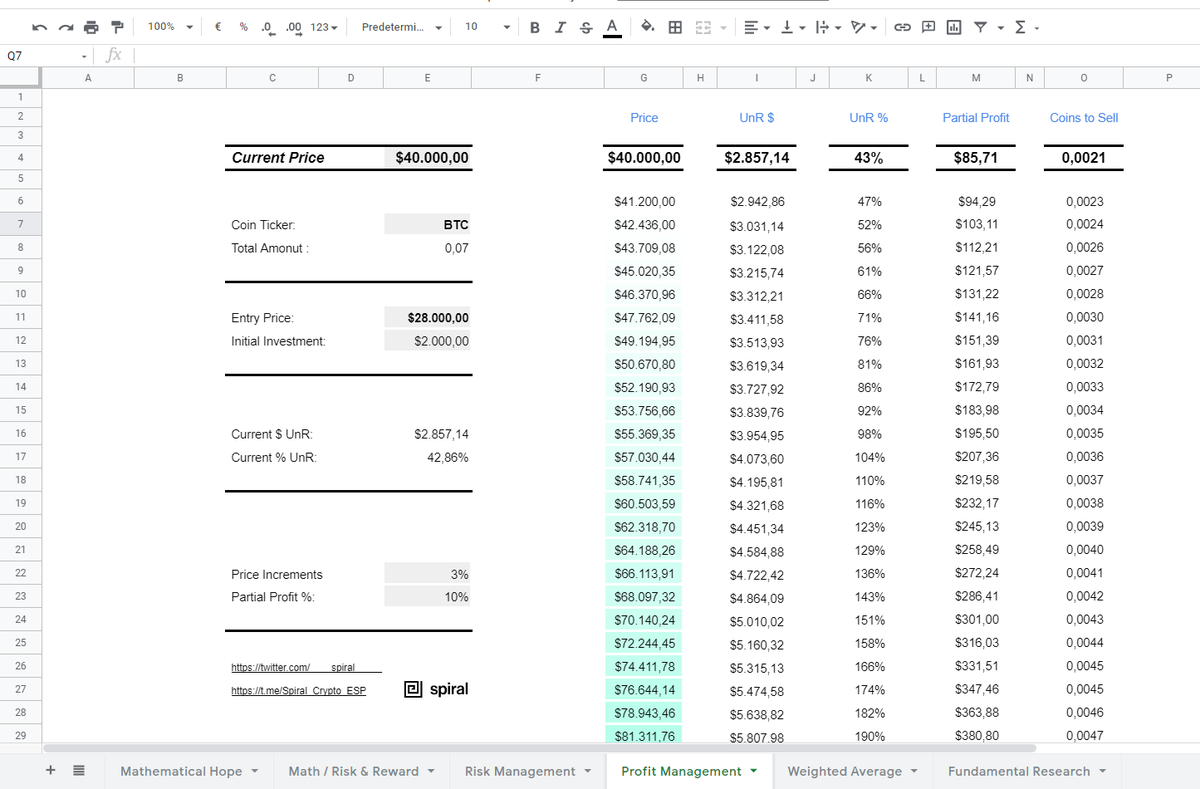The width and height of the screenshot is (1200, 789).
Task: Insert a comment
Action: (927, 27)
